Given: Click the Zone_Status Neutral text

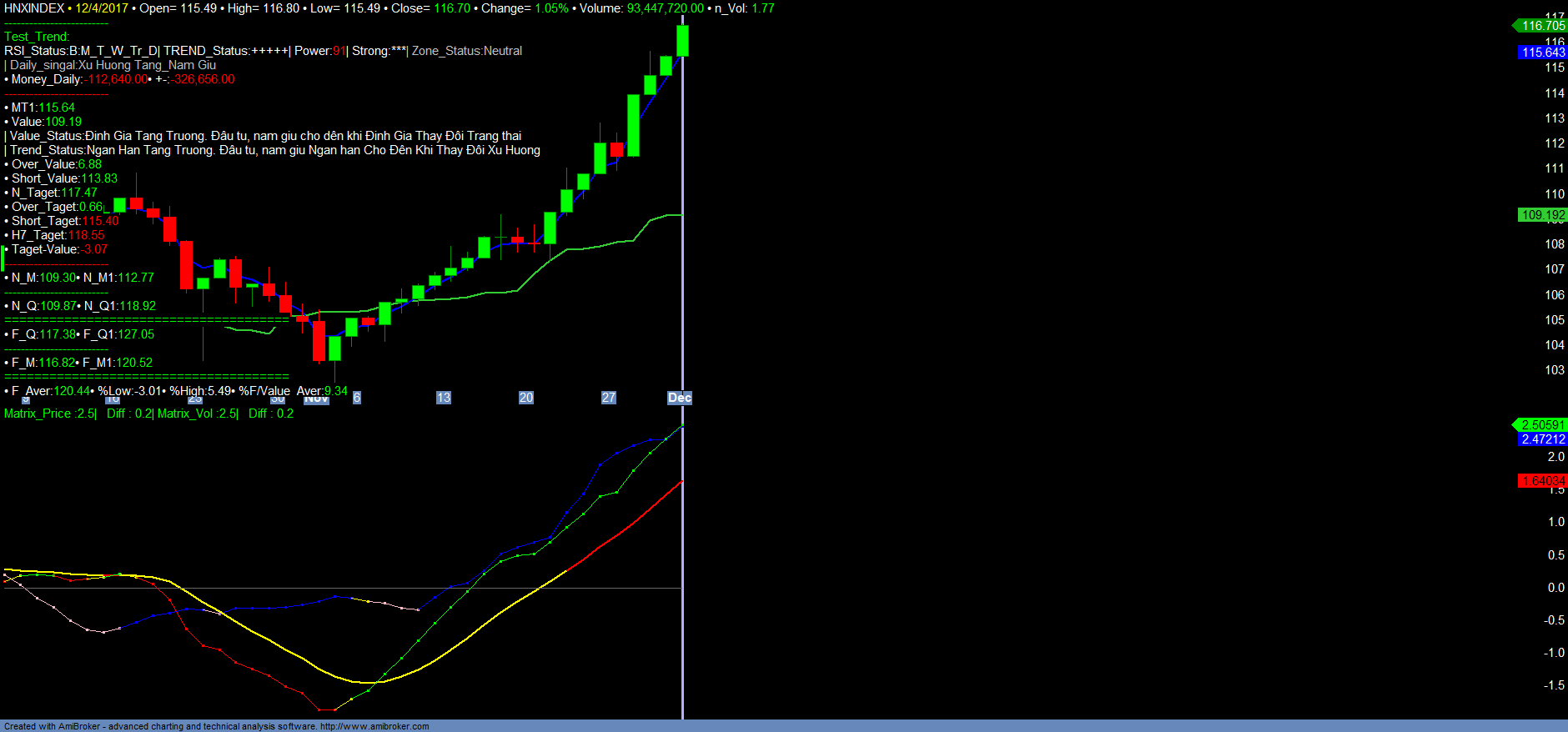Looking at the screenshot, I should pyautogui.click(x=467, y=51).
